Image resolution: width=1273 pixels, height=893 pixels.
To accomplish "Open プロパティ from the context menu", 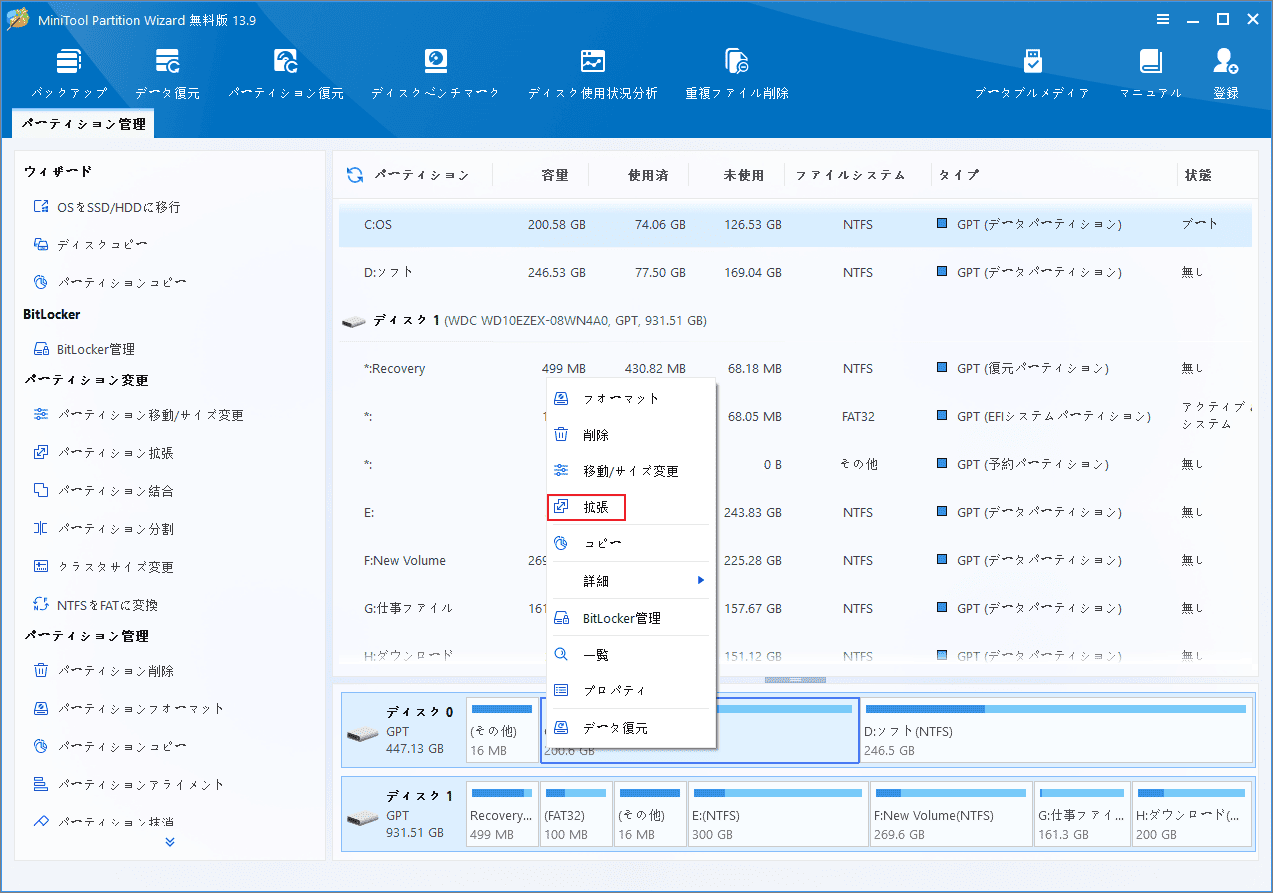I will point(631,691).
